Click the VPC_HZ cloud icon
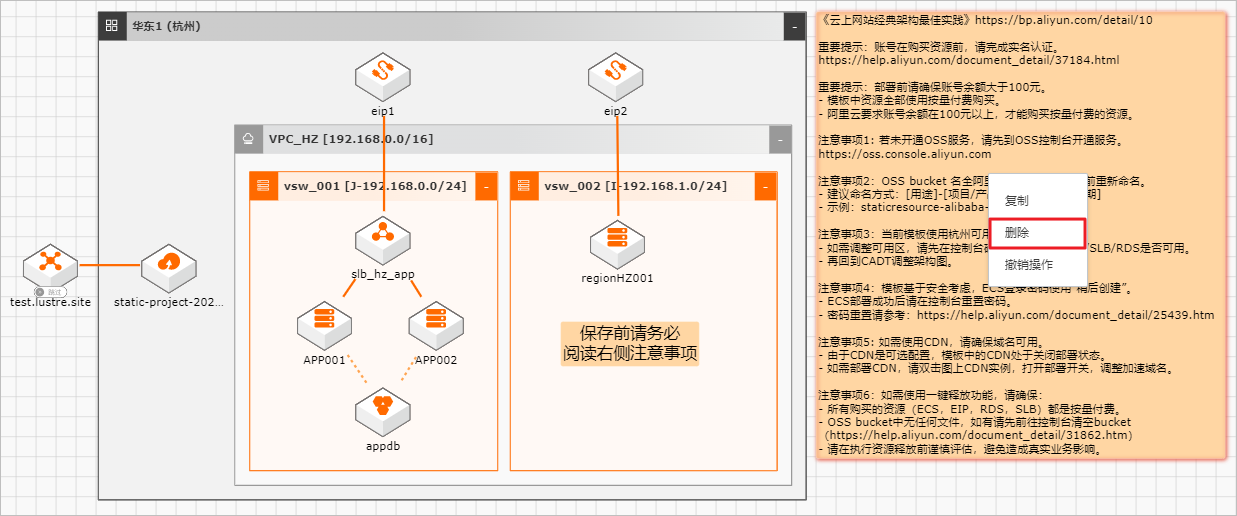The image size is (1237, 516). (x=247, y=139)
